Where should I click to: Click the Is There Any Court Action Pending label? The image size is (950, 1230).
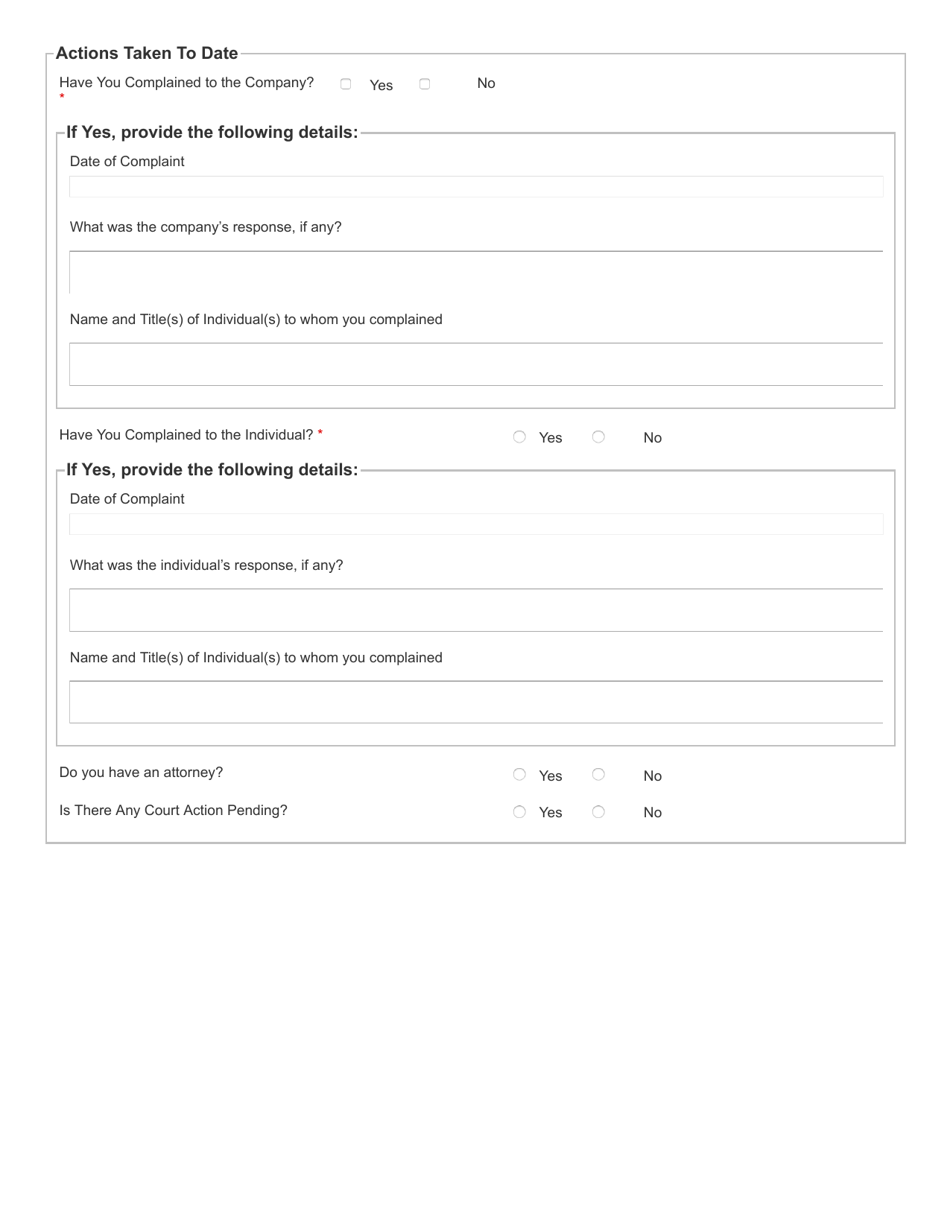(x=173, y=810)
